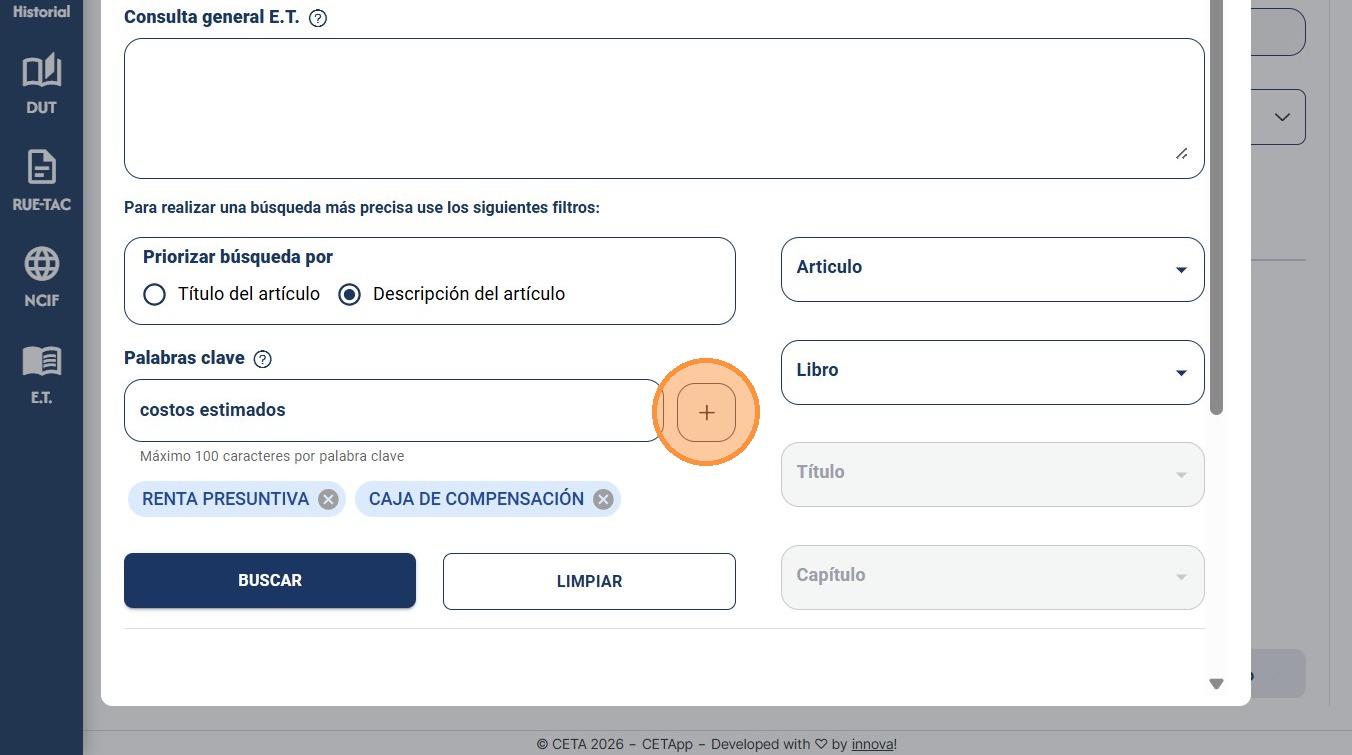Click the BUSCAR button
Image resolution: width=1352 pixels, height=755 pixels.
pos(270,581)
